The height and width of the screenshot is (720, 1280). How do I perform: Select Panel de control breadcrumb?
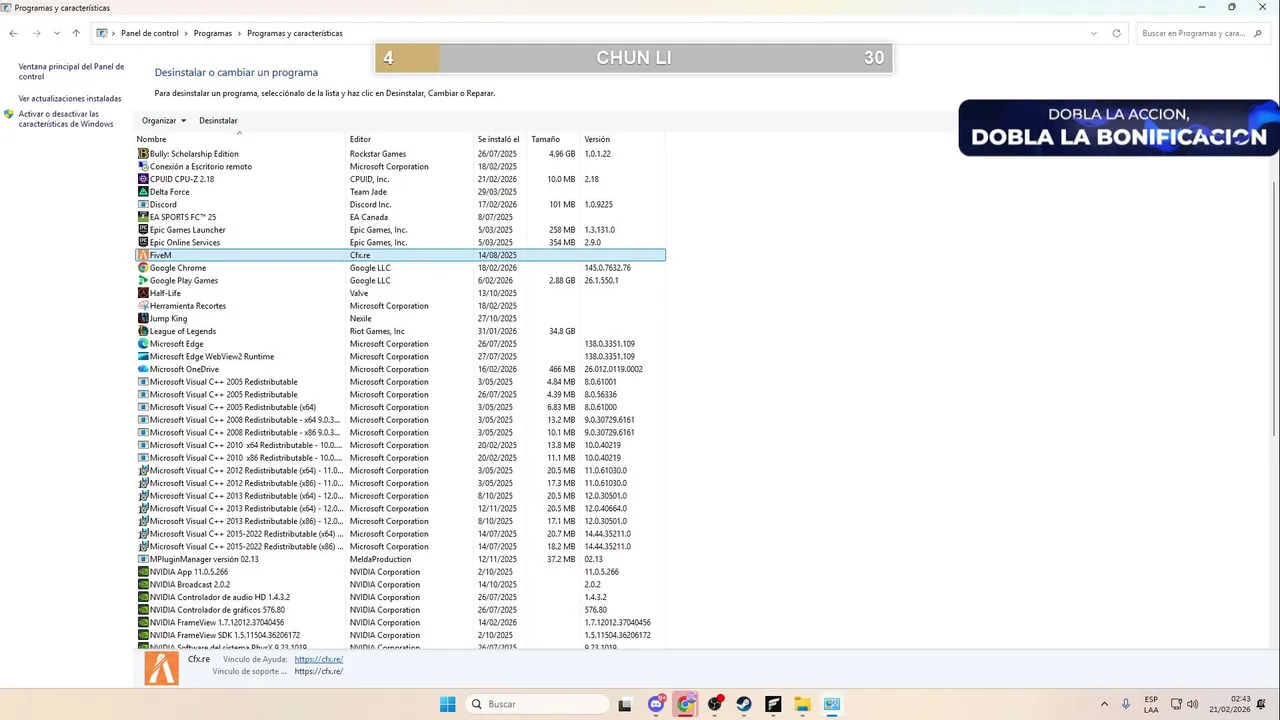(150, 33)
